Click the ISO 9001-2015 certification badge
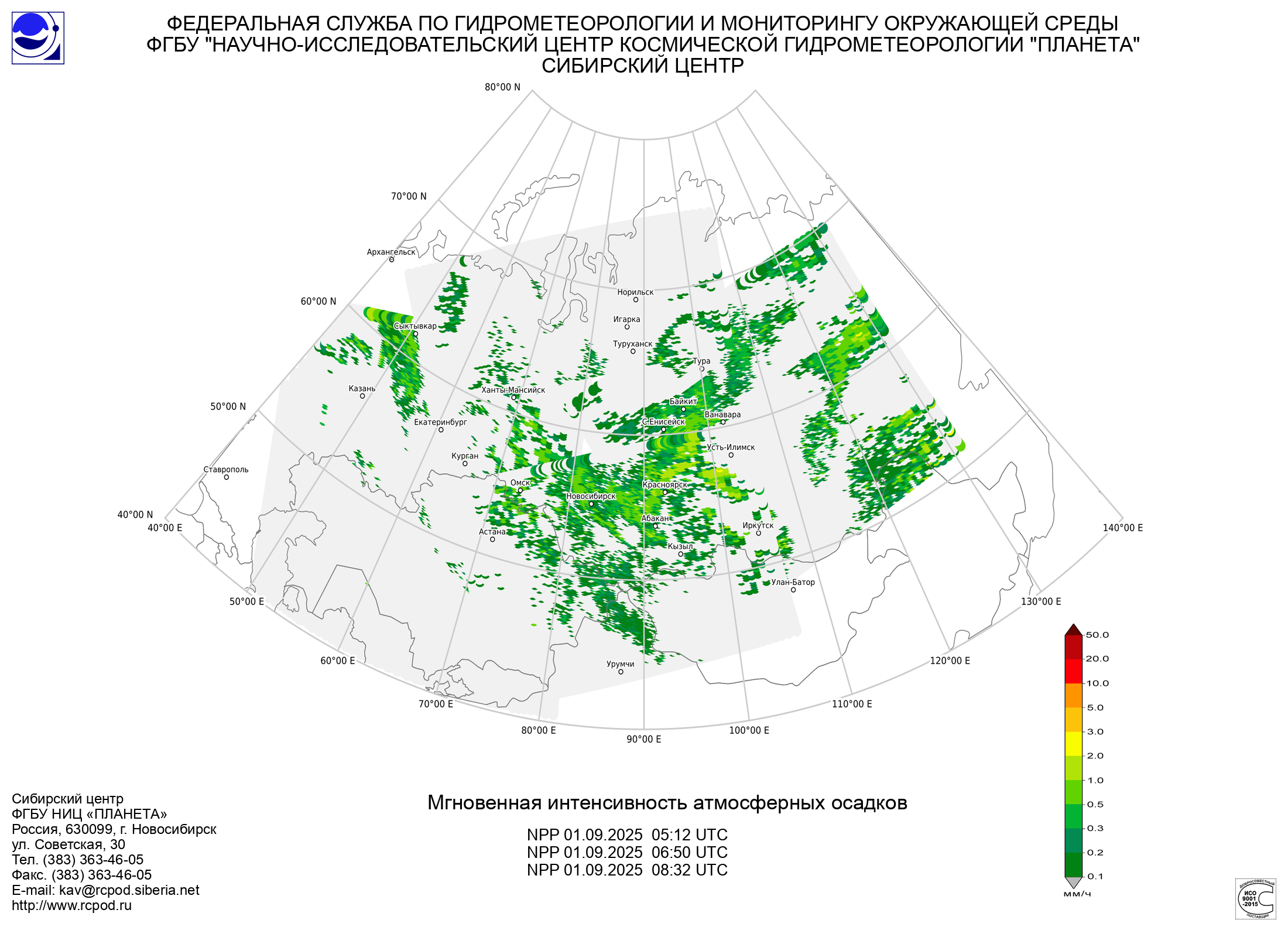1288x937 pixels. [x=1256, y=899]
